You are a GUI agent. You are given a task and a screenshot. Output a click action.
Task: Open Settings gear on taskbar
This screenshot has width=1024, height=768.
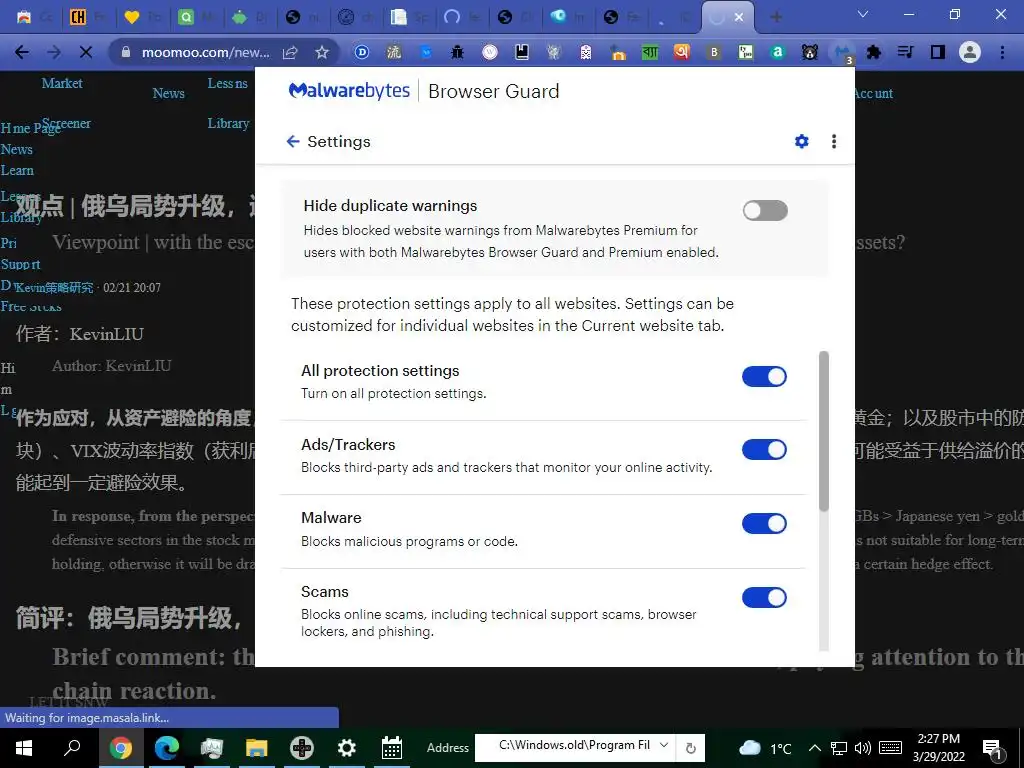pyautogui.click(x=347, y=748)
